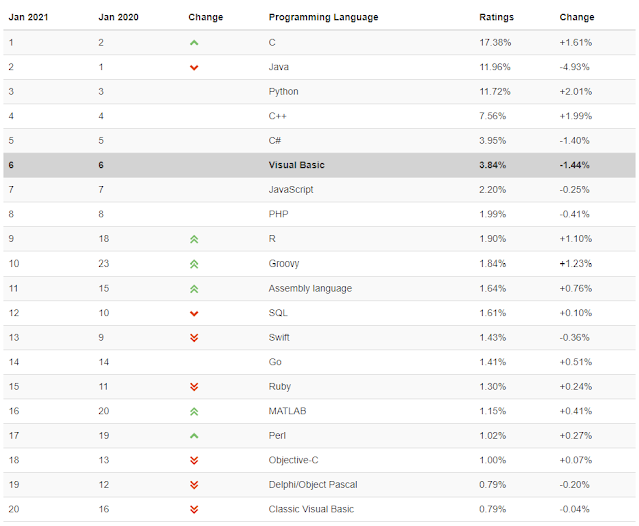The height and width of the screenshot is (526, 639).
Task: Click the green double-up arrow in R row
Action: (x=194, y=240)
